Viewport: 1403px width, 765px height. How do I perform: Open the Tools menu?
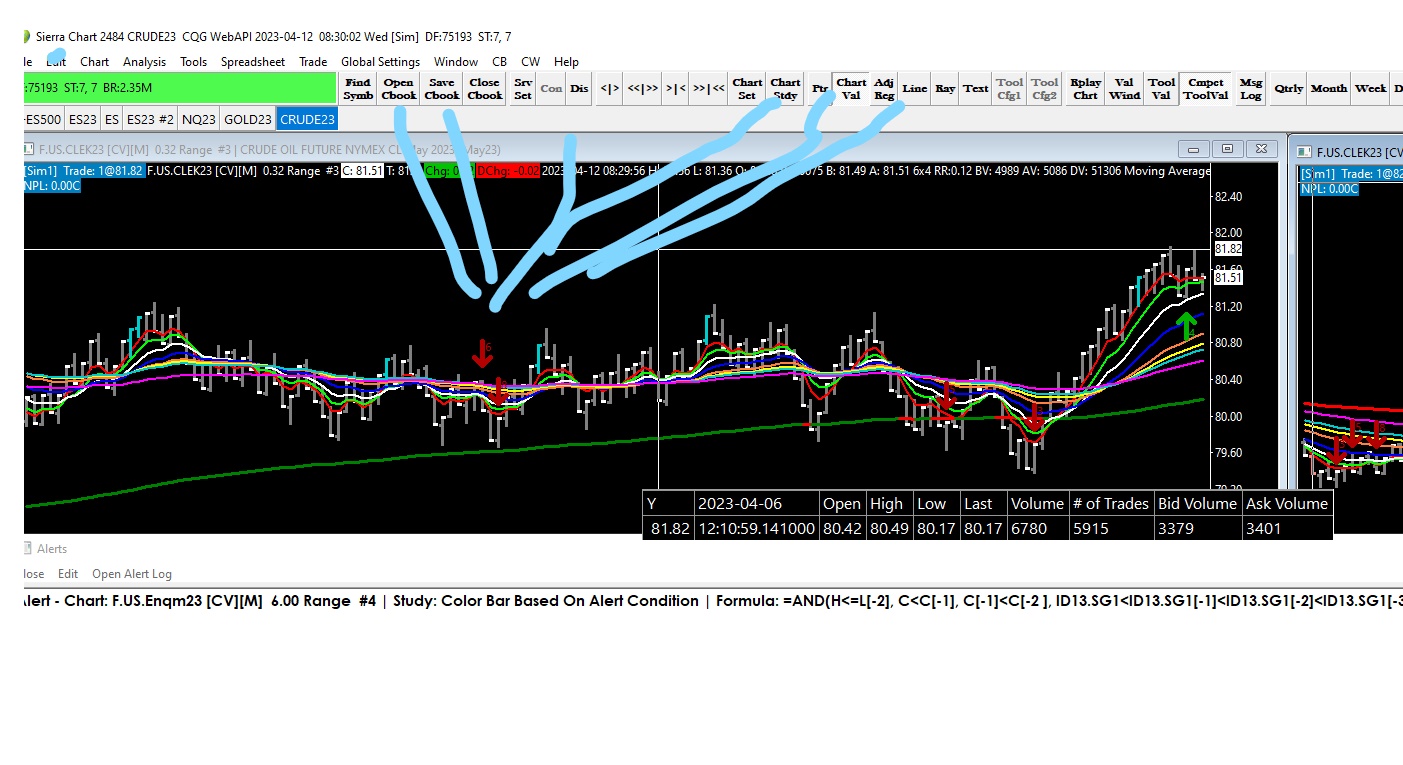[x=193, y=62]
